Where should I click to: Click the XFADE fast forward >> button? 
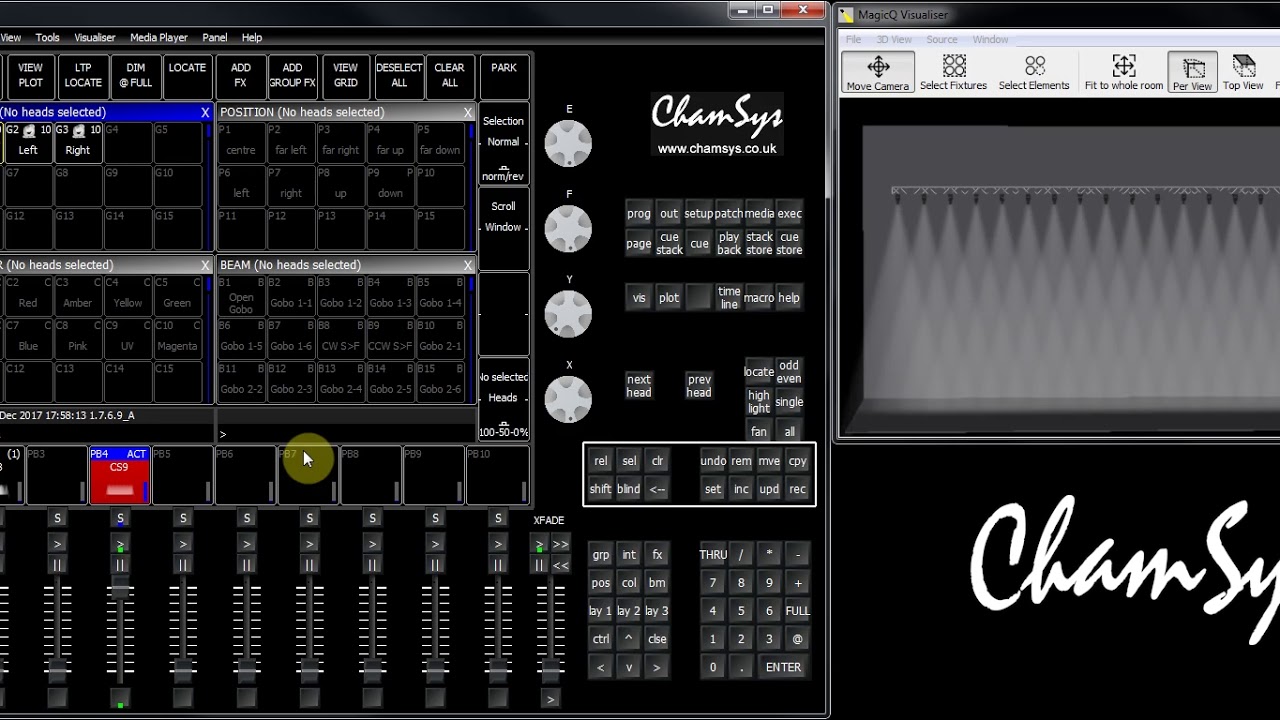[x=560, y=544]
